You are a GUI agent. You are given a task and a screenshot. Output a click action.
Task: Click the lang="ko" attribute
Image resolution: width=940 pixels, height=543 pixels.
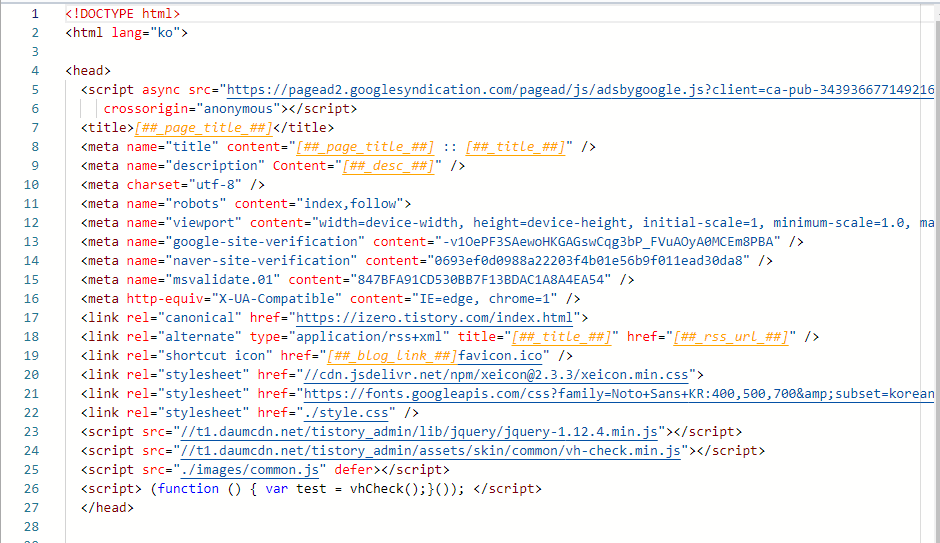[x=146, y=32]
